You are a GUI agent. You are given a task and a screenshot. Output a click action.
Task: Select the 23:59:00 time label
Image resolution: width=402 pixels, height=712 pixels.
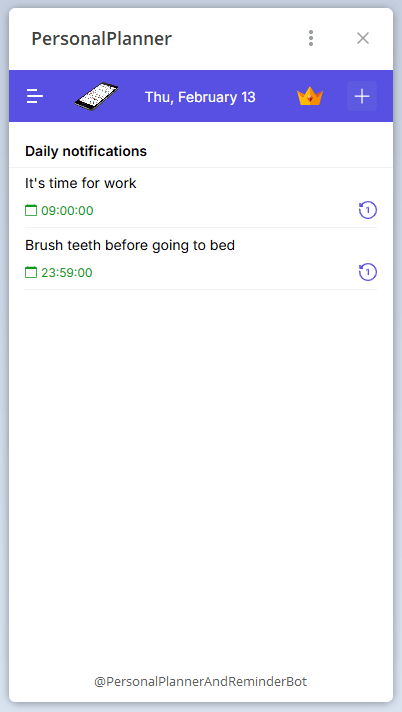point(67,272)
